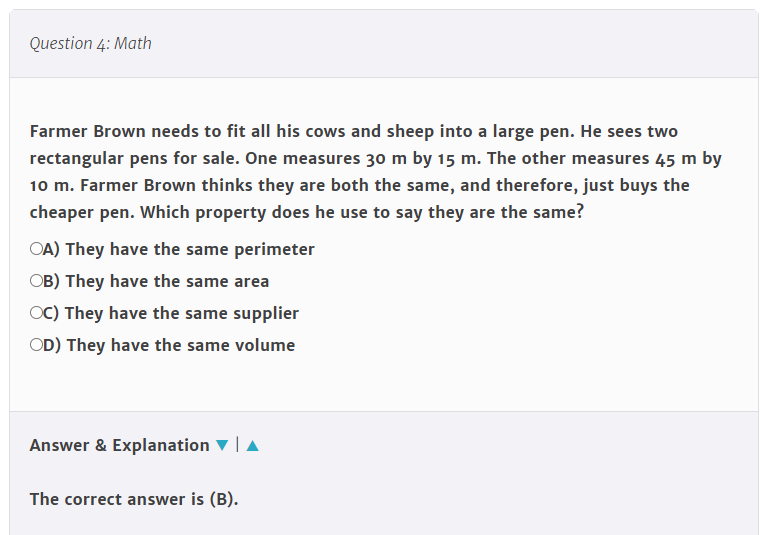The height and width of the screenshot is (535, 763).
Task: Click the 'C)' option letter label
Action: point(51,313)
